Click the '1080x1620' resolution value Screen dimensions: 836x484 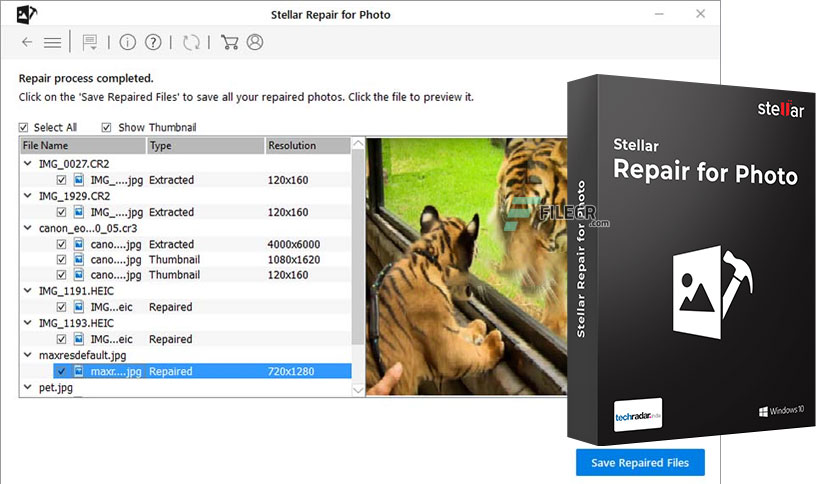[x=294, y=260]
